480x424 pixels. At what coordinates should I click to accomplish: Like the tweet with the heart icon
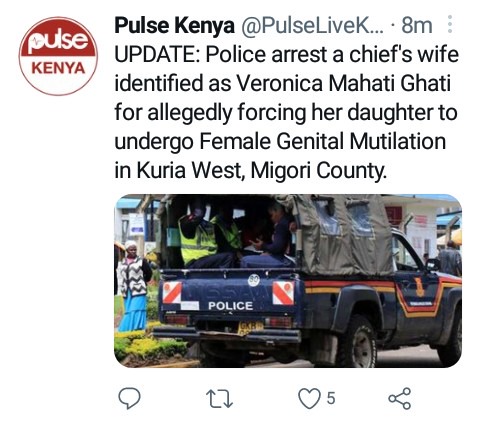[x=309, y=398]
